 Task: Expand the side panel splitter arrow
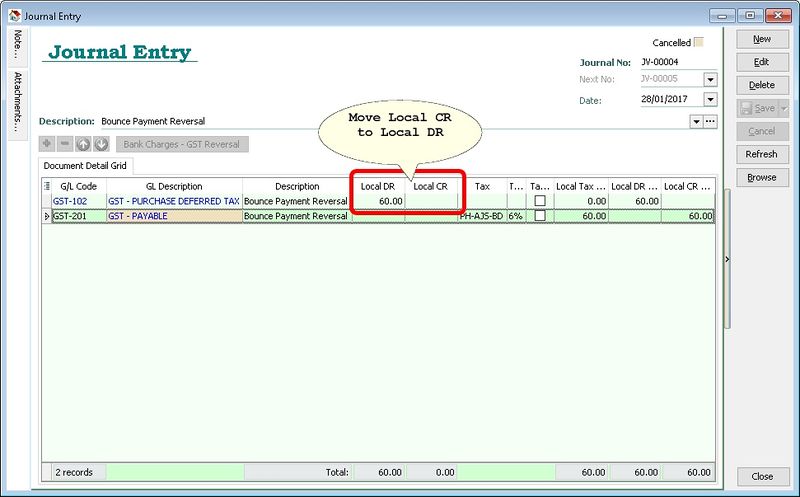[727, 259]
